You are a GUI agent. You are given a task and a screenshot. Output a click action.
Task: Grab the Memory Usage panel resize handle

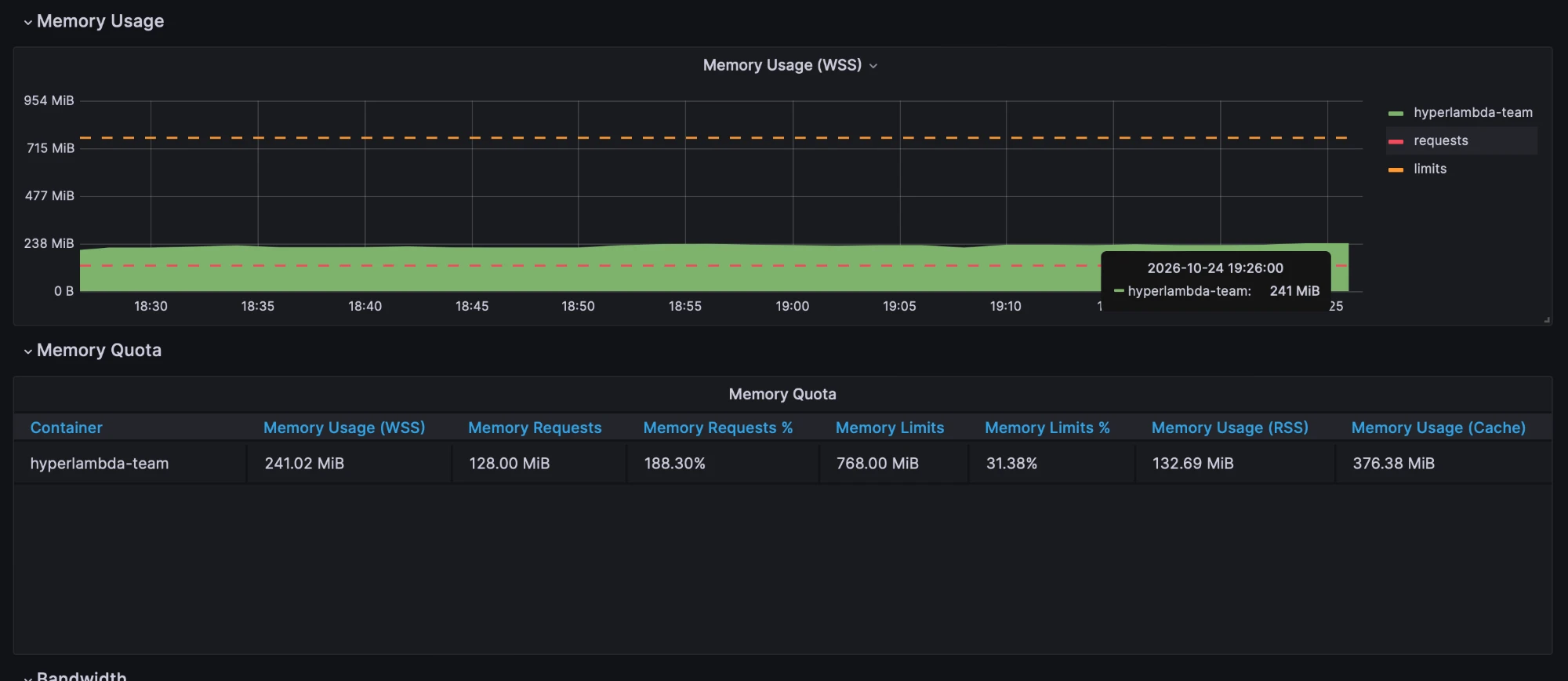click(1547, 319)
